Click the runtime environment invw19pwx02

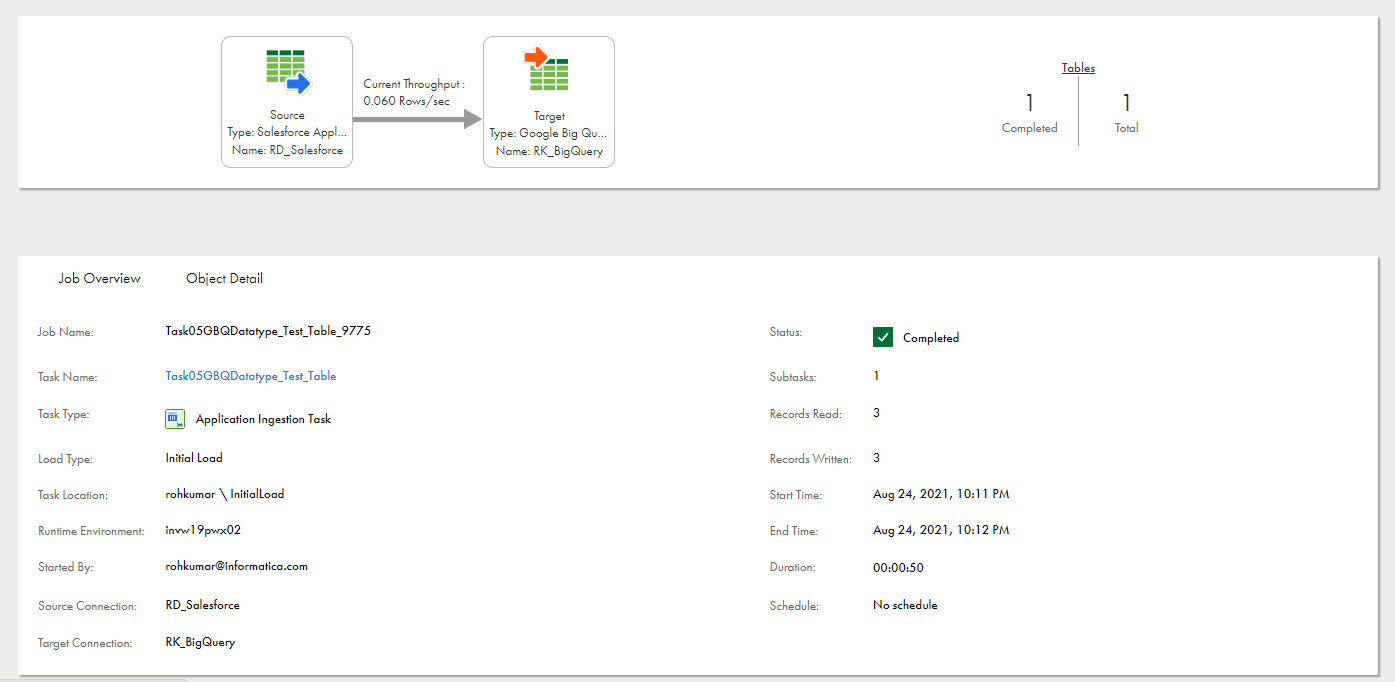pos(203,530)
